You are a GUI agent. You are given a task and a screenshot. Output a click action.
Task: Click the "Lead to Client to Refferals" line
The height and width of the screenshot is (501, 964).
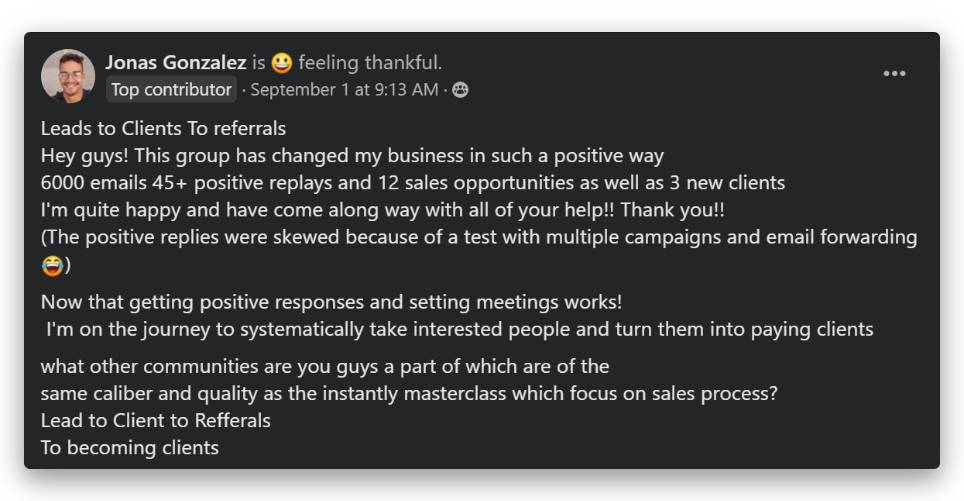tap(156, 420)
